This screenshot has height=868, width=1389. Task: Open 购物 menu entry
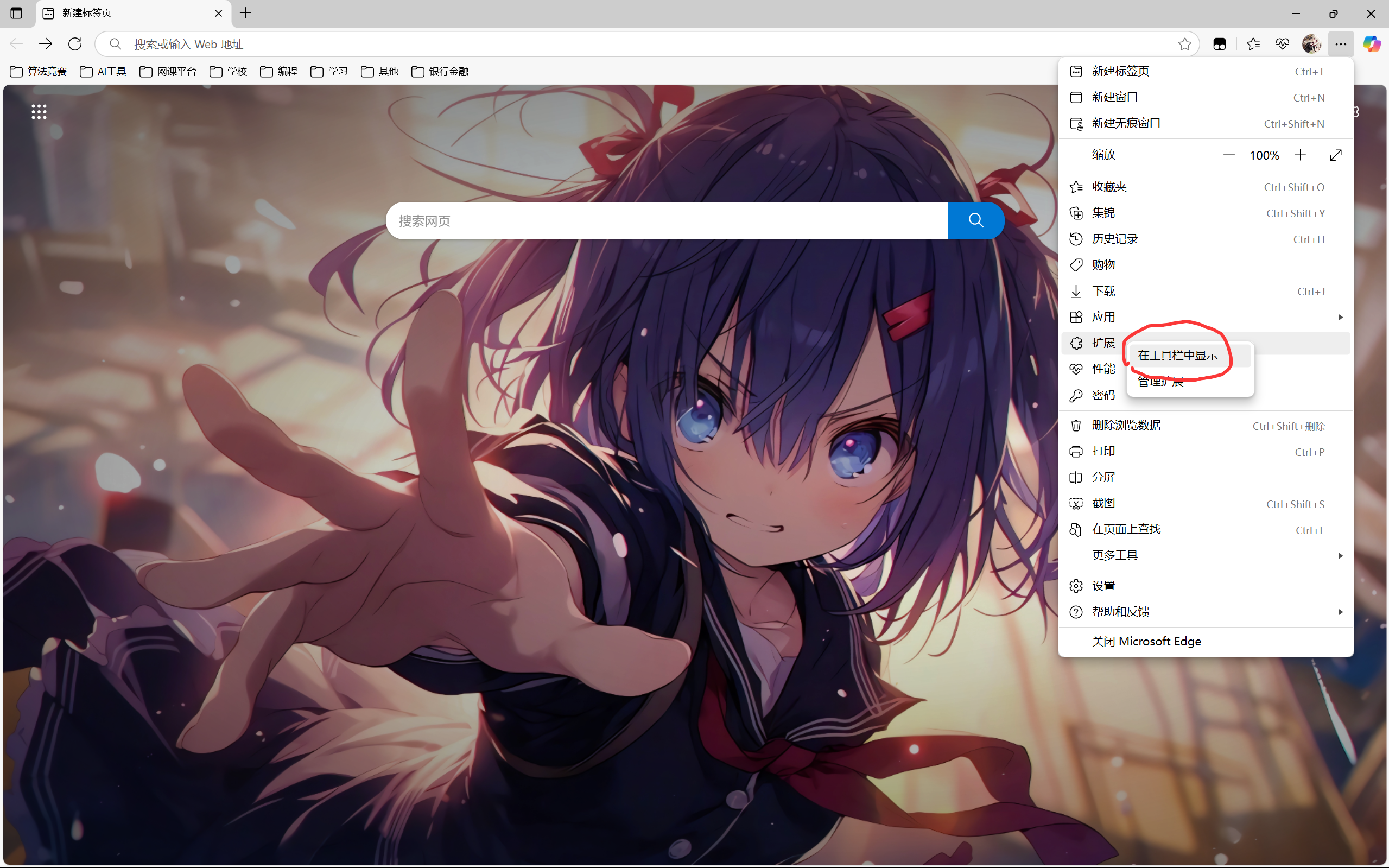tap(1206, 265)
